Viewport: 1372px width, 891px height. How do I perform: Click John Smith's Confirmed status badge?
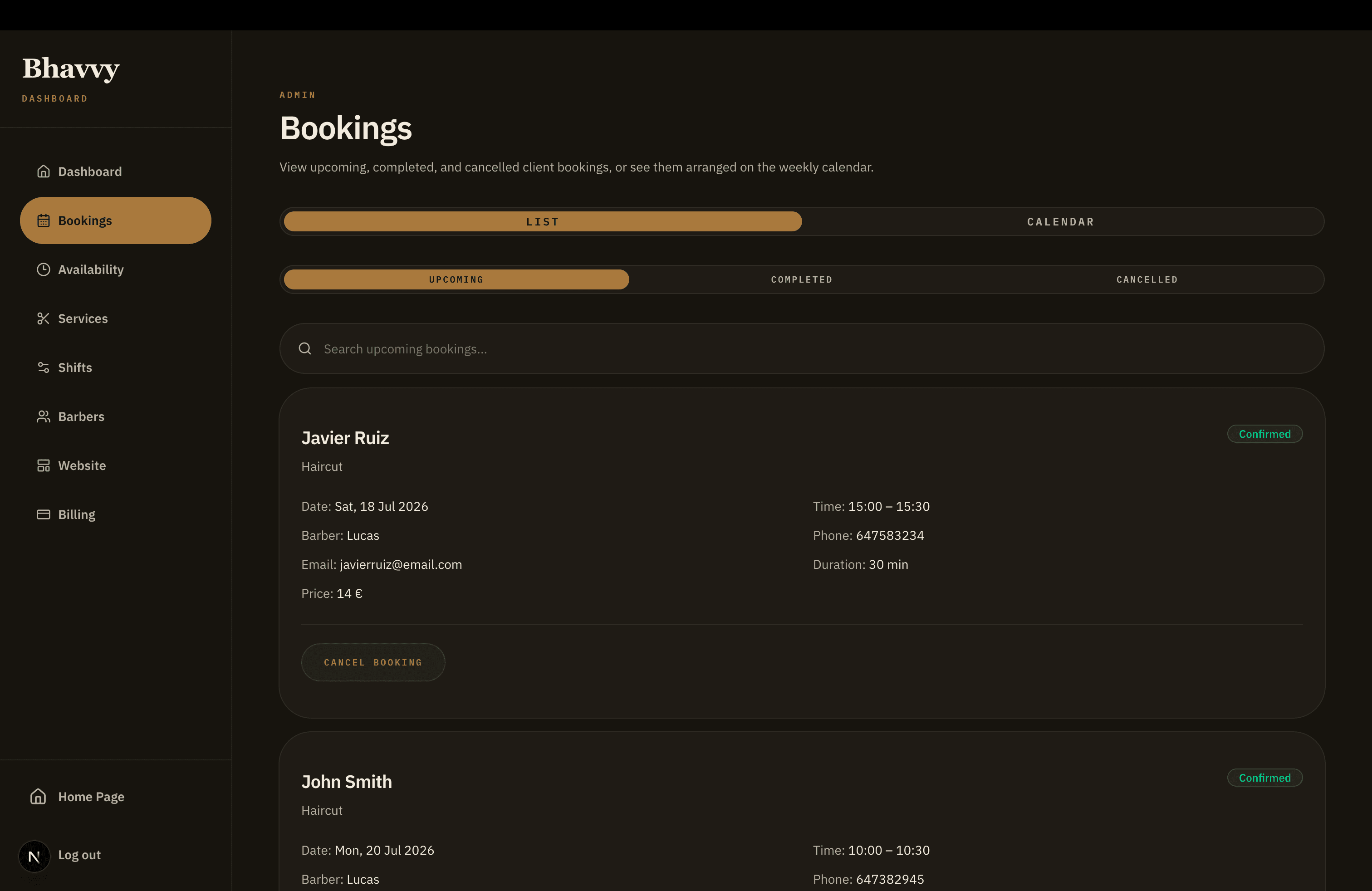pos(1265,778)
